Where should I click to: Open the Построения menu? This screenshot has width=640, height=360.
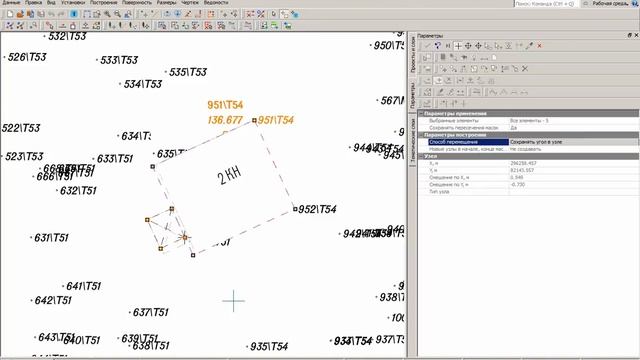pos(103,2)
